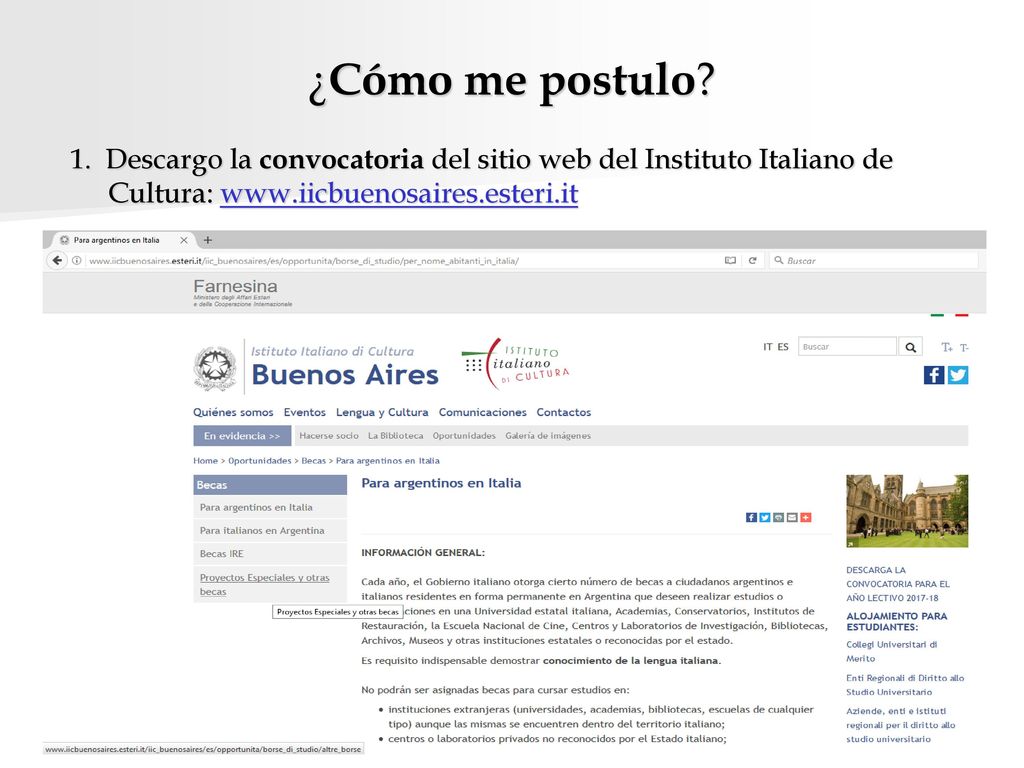This screenshot has width=1024, height=768.
Task: Click the 'Becas' sidebar header
Action: [x=270, y=485]
